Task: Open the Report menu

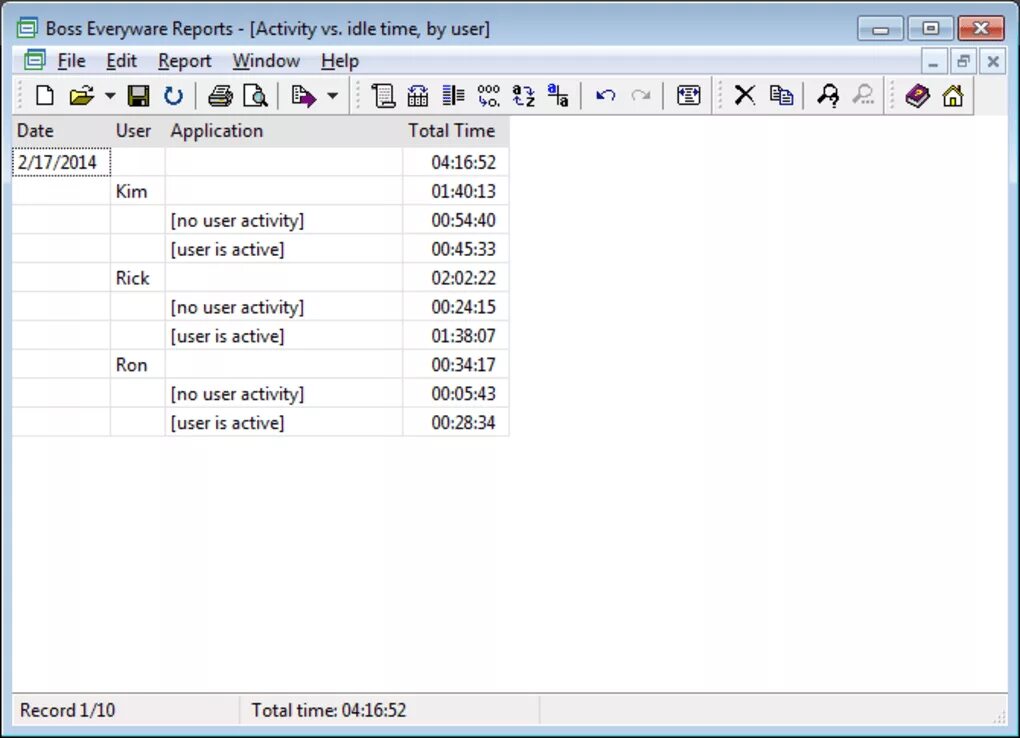Action: (185, 61)
